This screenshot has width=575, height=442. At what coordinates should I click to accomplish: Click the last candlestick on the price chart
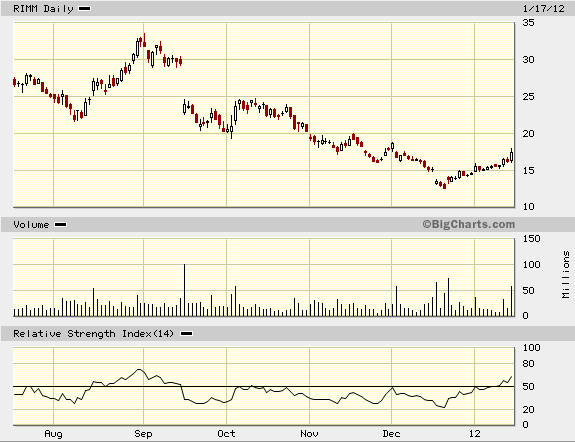point(512,156)
